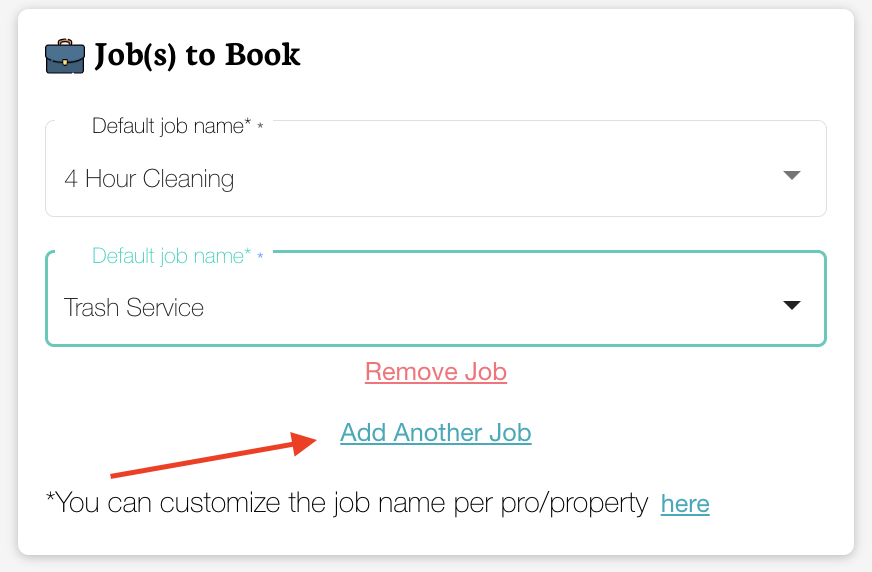Select the "4 Hour Cleaning" value text

click(x=149, y=179)
